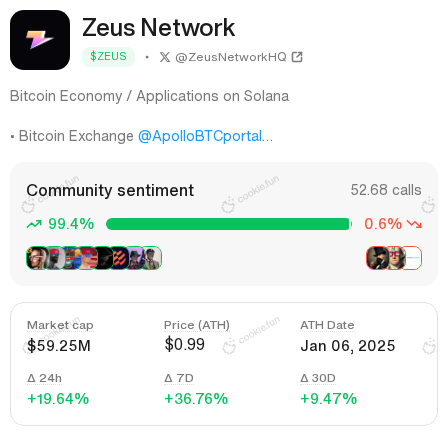Click the ATH Date label
This screenshot has height=436, width=448.
(x=327, y=325)
